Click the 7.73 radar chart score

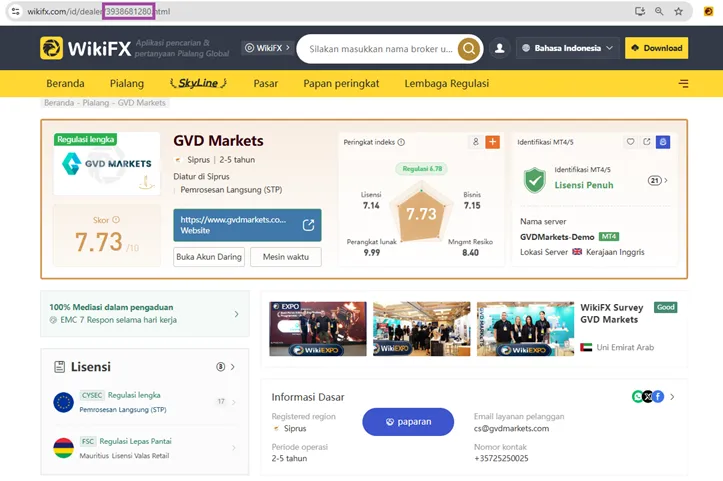coord(421,214)
